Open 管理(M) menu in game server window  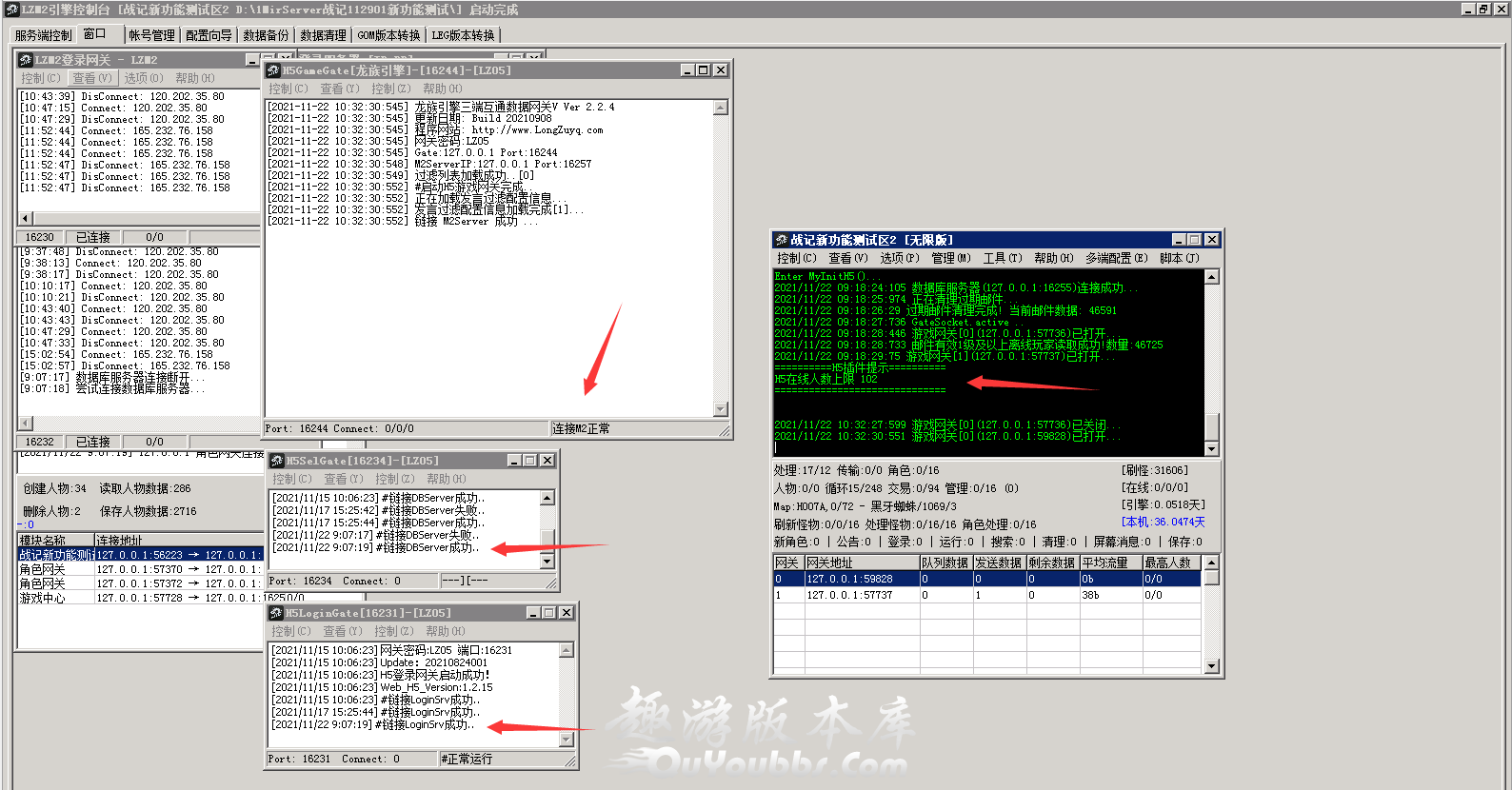(950, 258)
